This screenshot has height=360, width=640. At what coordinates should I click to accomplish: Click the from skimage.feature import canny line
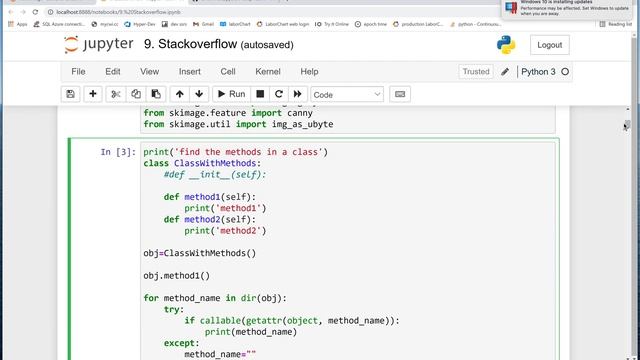(x=228, y=113)
